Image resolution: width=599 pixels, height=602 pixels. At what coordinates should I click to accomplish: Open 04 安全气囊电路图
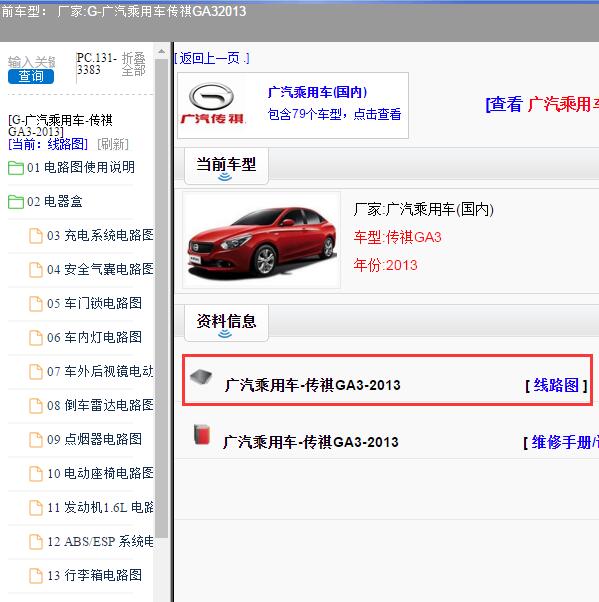100,269
